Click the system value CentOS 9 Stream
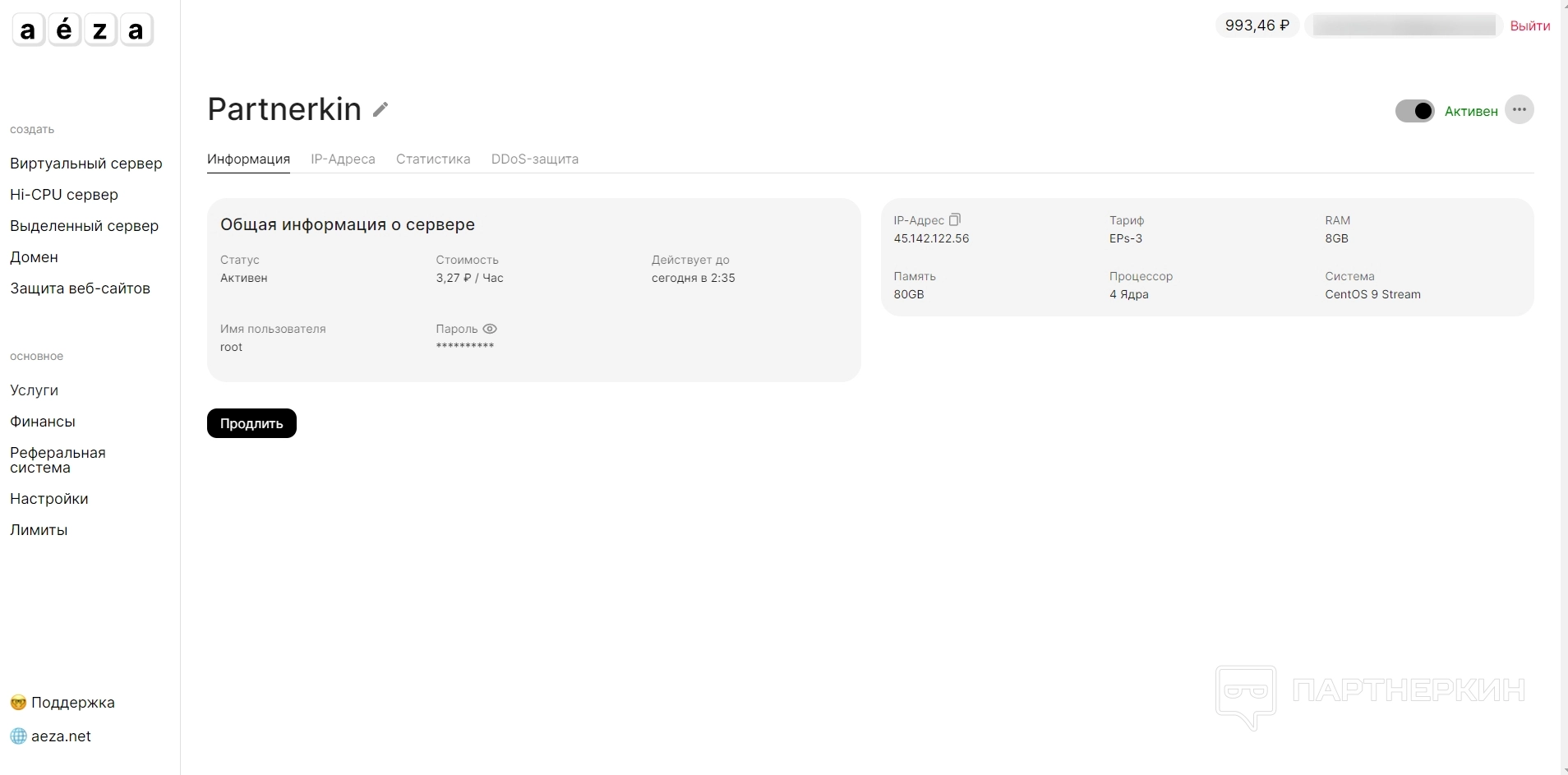This screenshot has width=1568, height=775. 1373,294
